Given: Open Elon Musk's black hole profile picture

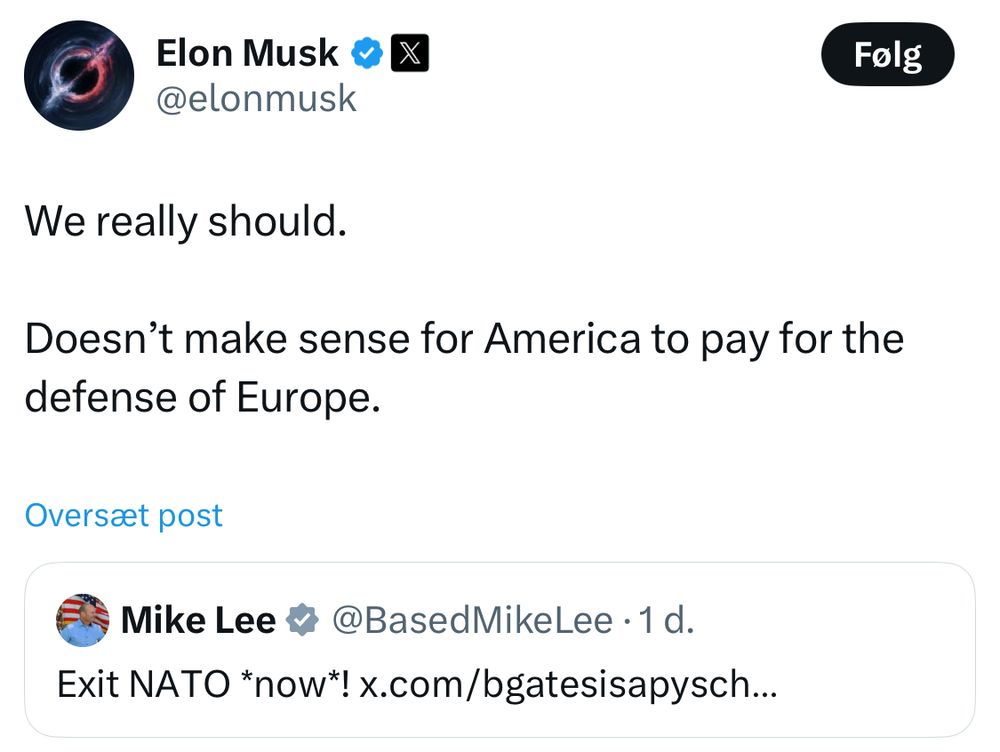Looking at the screenshot, I should click(x=79, y=75).
